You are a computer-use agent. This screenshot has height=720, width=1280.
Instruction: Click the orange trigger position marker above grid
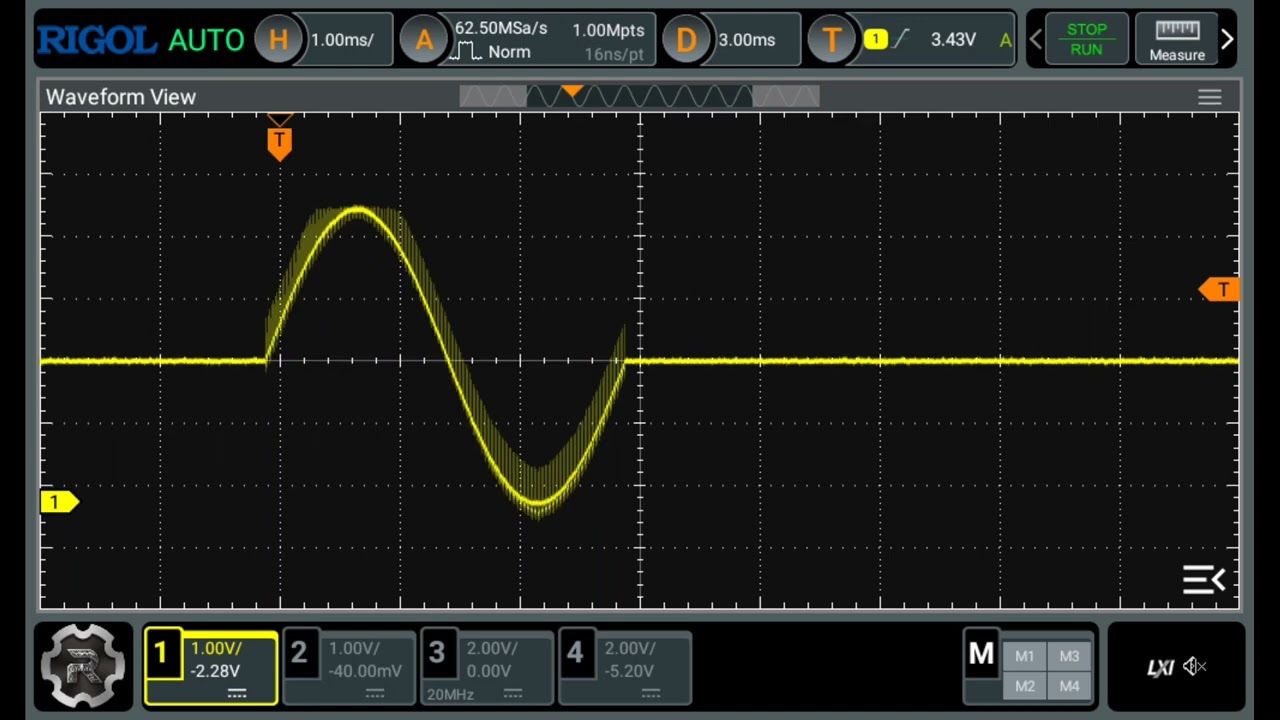point(279,140)
